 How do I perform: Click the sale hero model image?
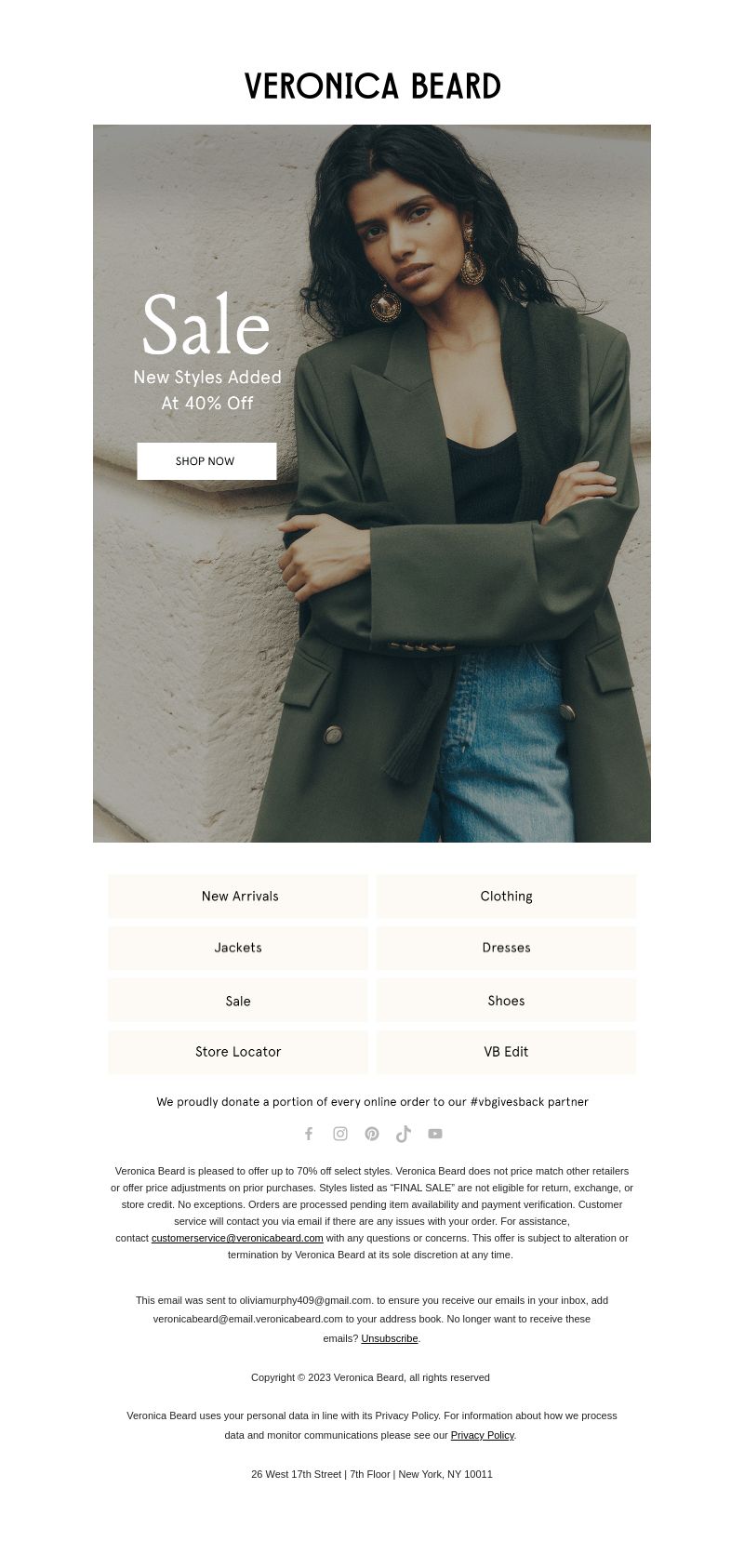(372, 484)
